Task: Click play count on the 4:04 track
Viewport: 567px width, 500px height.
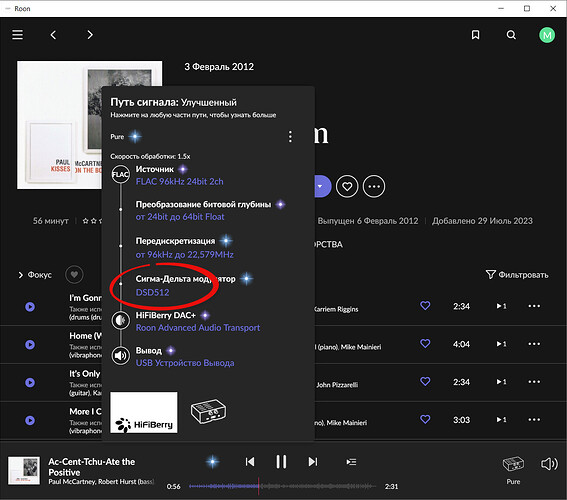Action: pos(502,344)
